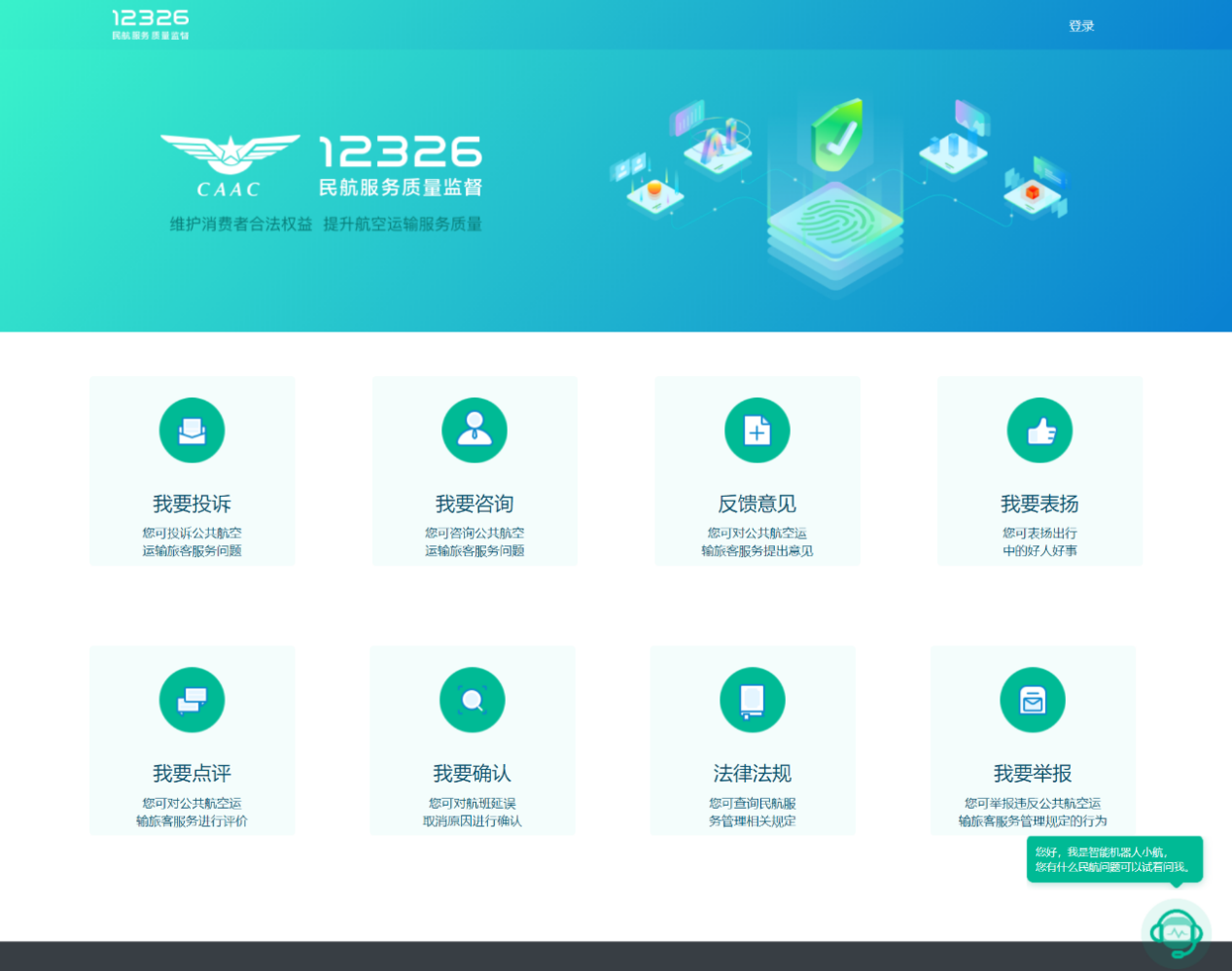Click the 我要咨询 person icon

(x=475, y=431)
